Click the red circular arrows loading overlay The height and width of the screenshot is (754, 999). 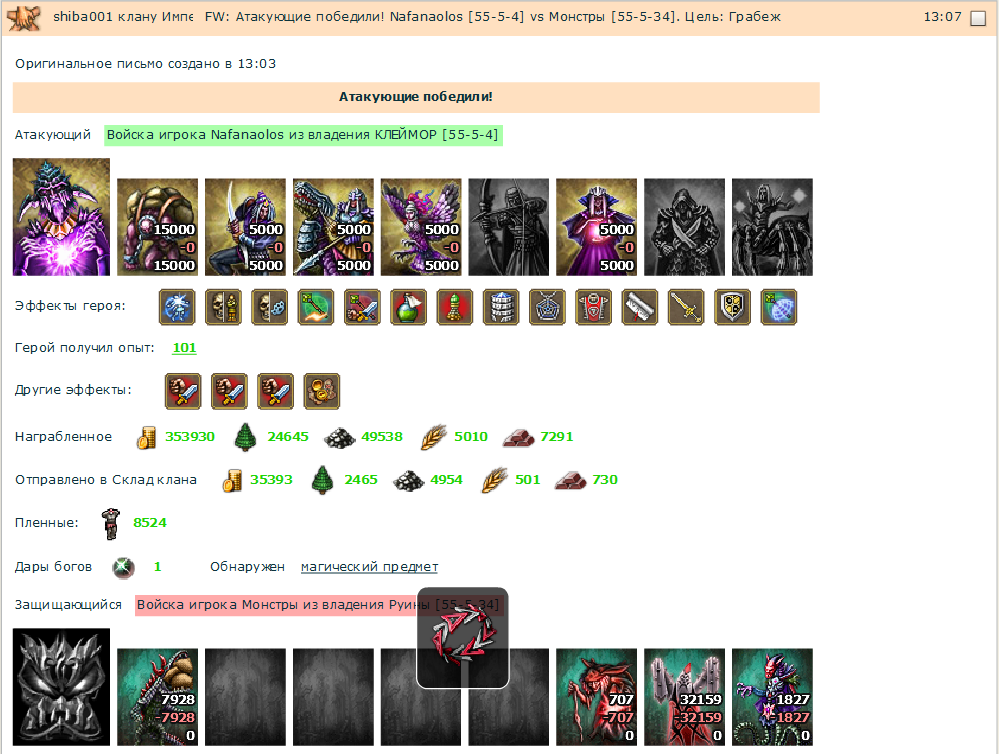[x=463, y=637]
